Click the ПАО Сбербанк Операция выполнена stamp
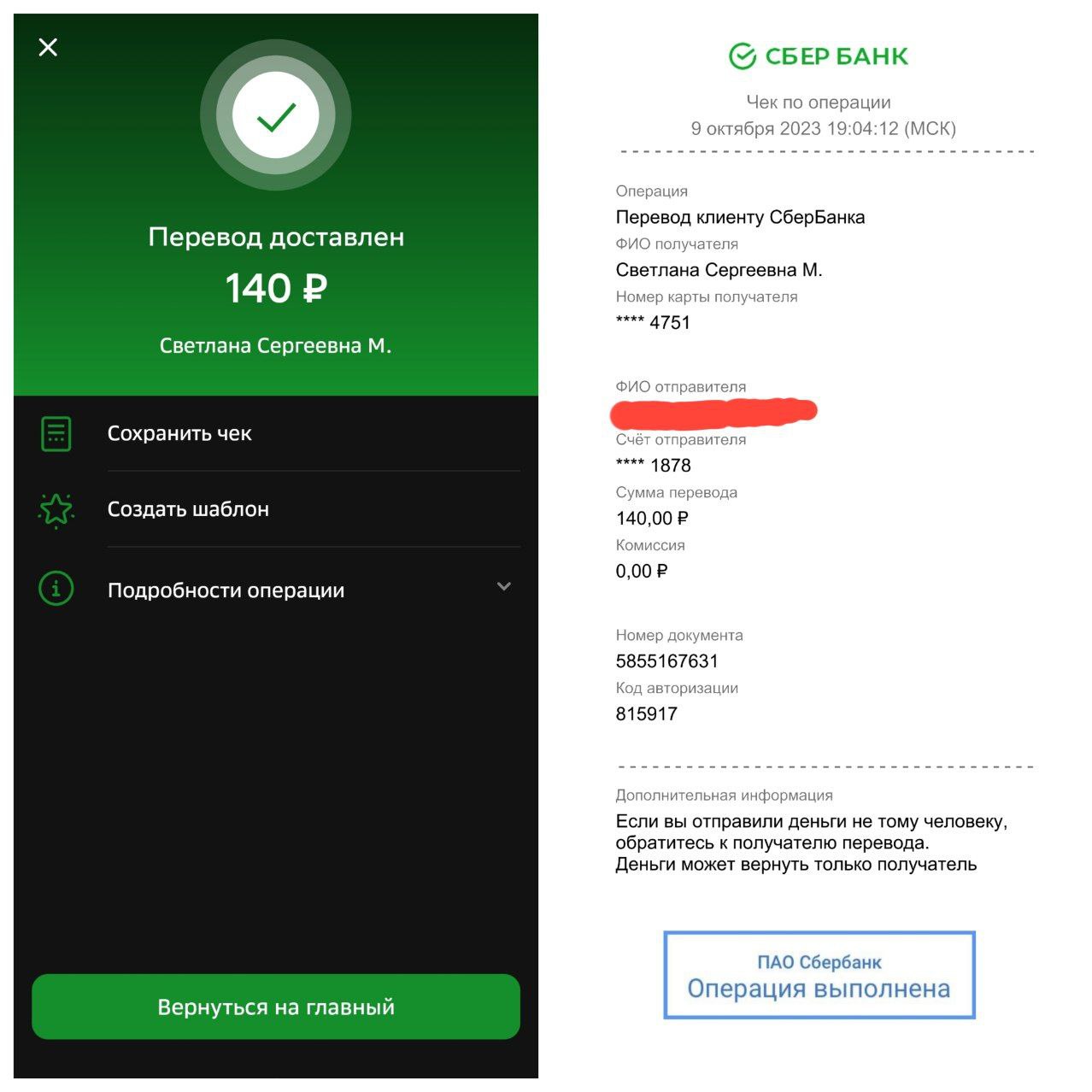The height and width of the screenshot is (1092, 1092). click(x=819, y=975)
